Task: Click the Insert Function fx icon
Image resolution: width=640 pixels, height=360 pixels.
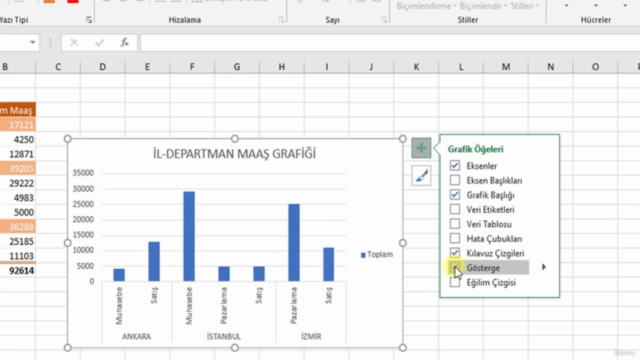Action: (124, 42)
